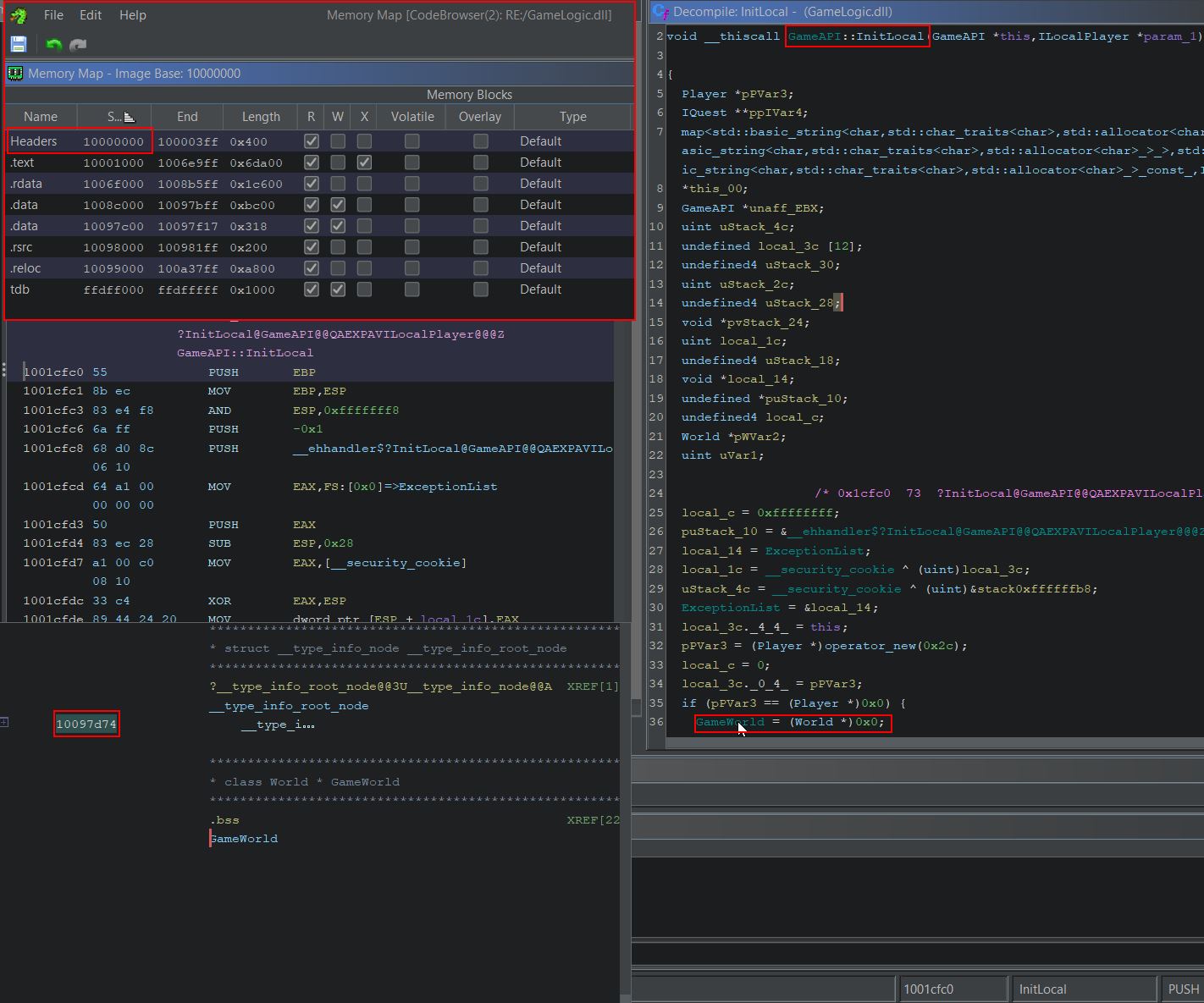This screenshot has width=1204, height=1003.
Task: Click the Memory Map chip icon
Action: [x=15, y=74]
